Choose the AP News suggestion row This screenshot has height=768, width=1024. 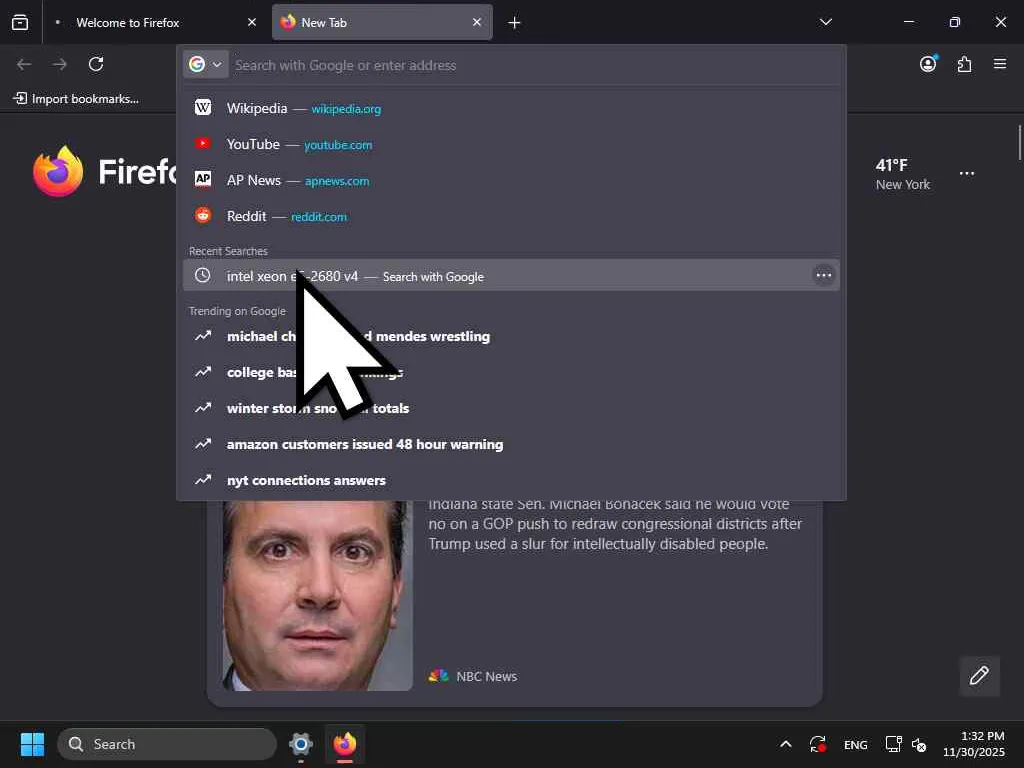click(x=511, y=180)
